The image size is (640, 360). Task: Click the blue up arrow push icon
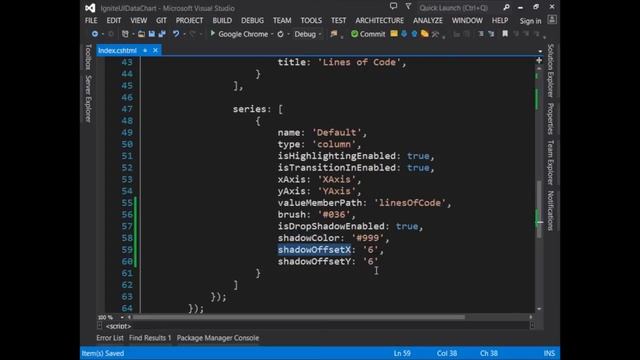tap(414, 34)
